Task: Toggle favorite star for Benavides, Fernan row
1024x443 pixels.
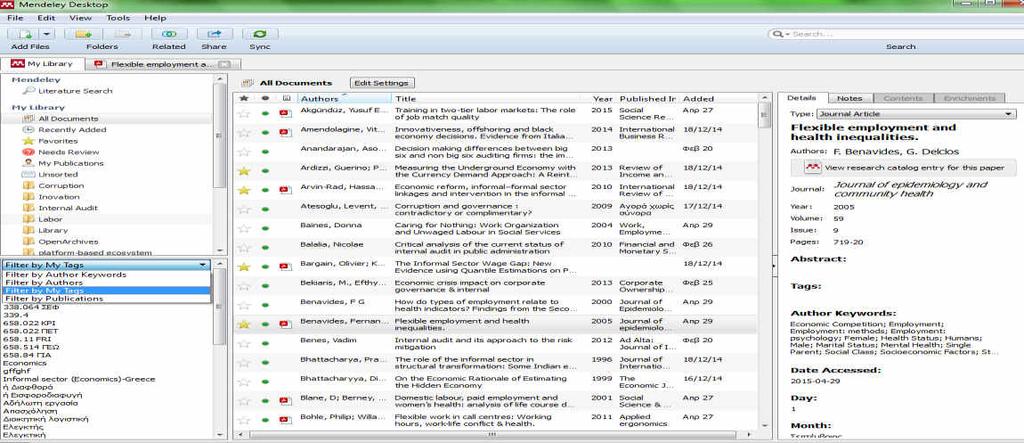Action: (x=244, y=325)
